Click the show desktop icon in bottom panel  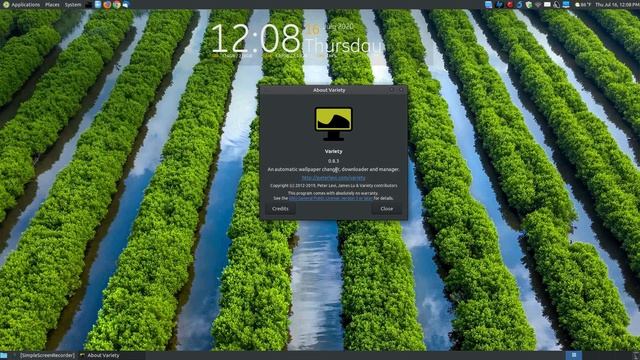pos(4,356)
